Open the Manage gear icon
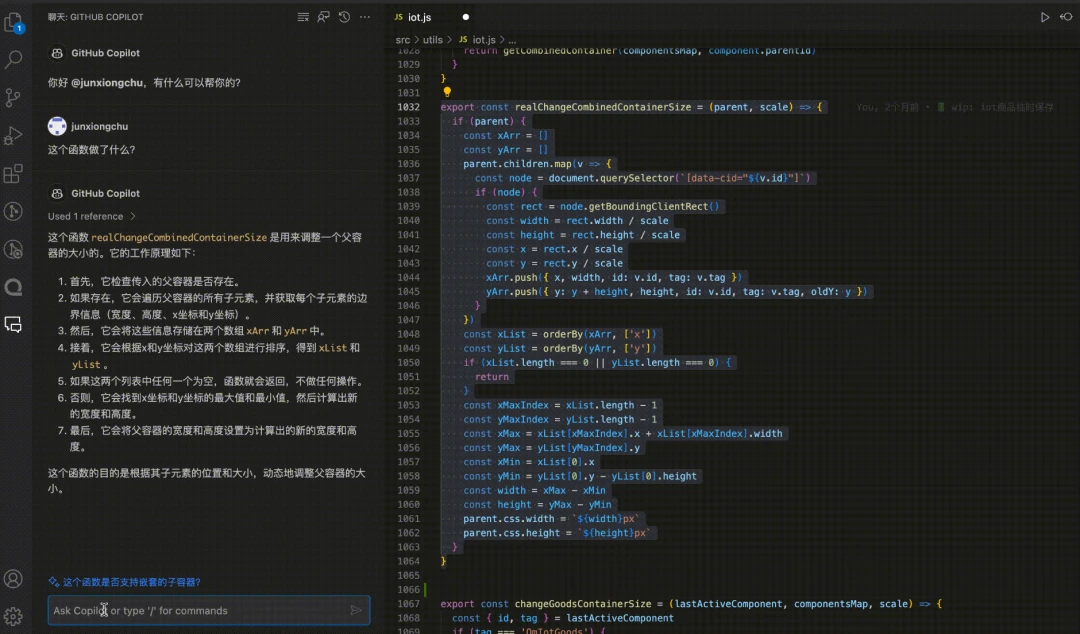Screen dimensions: 1080x634 (14, 615)
